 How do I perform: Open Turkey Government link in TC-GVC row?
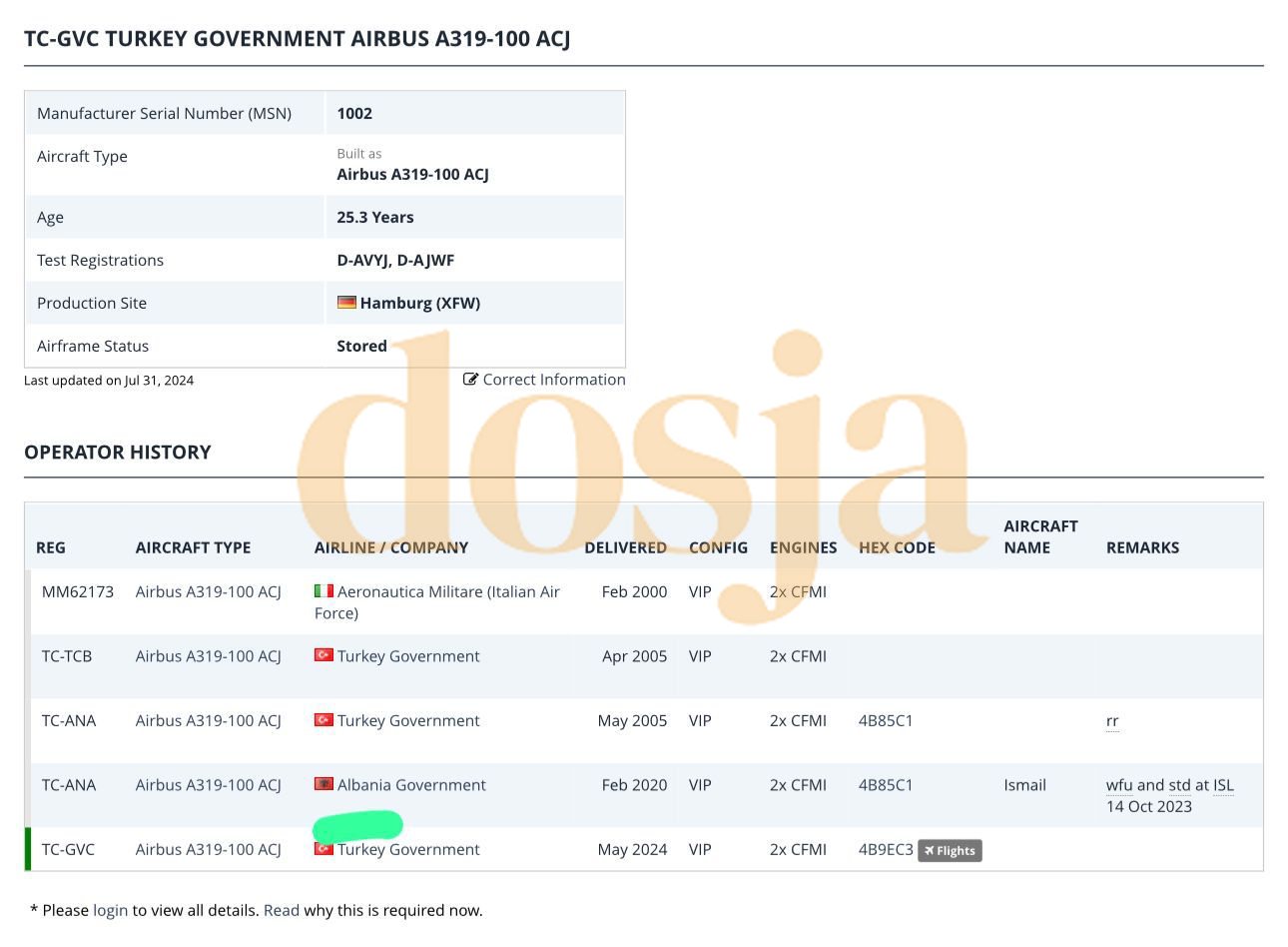408,849
